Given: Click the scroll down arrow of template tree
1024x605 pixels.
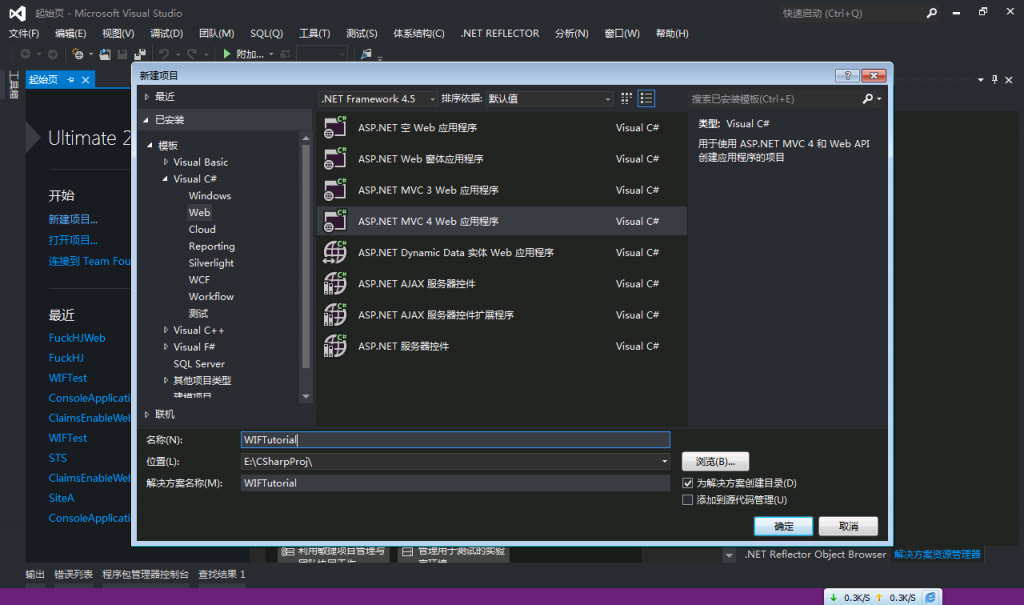Looking at the screenshot, I should coord(306,396).
